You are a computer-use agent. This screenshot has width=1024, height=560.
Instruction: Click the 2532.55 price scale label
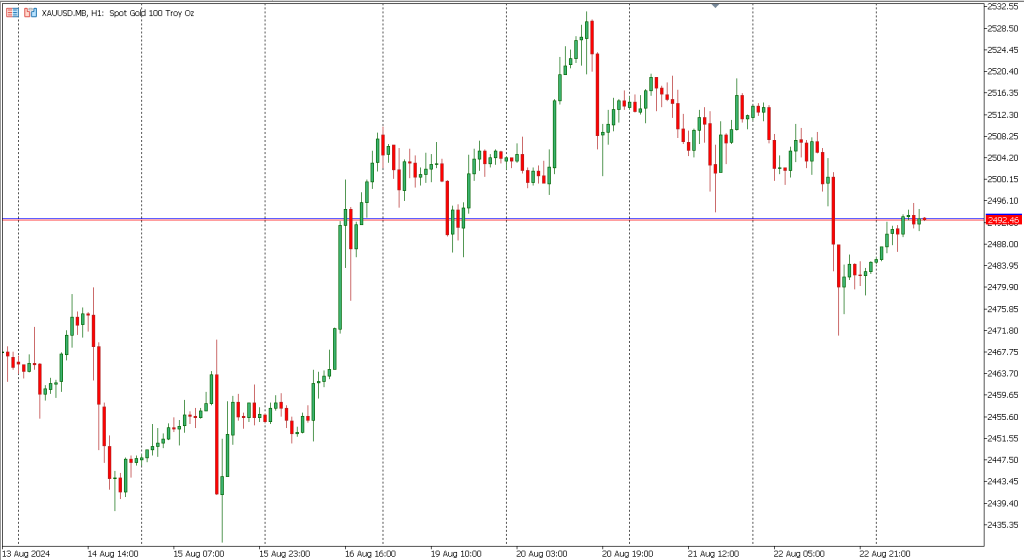point(1003,7)
